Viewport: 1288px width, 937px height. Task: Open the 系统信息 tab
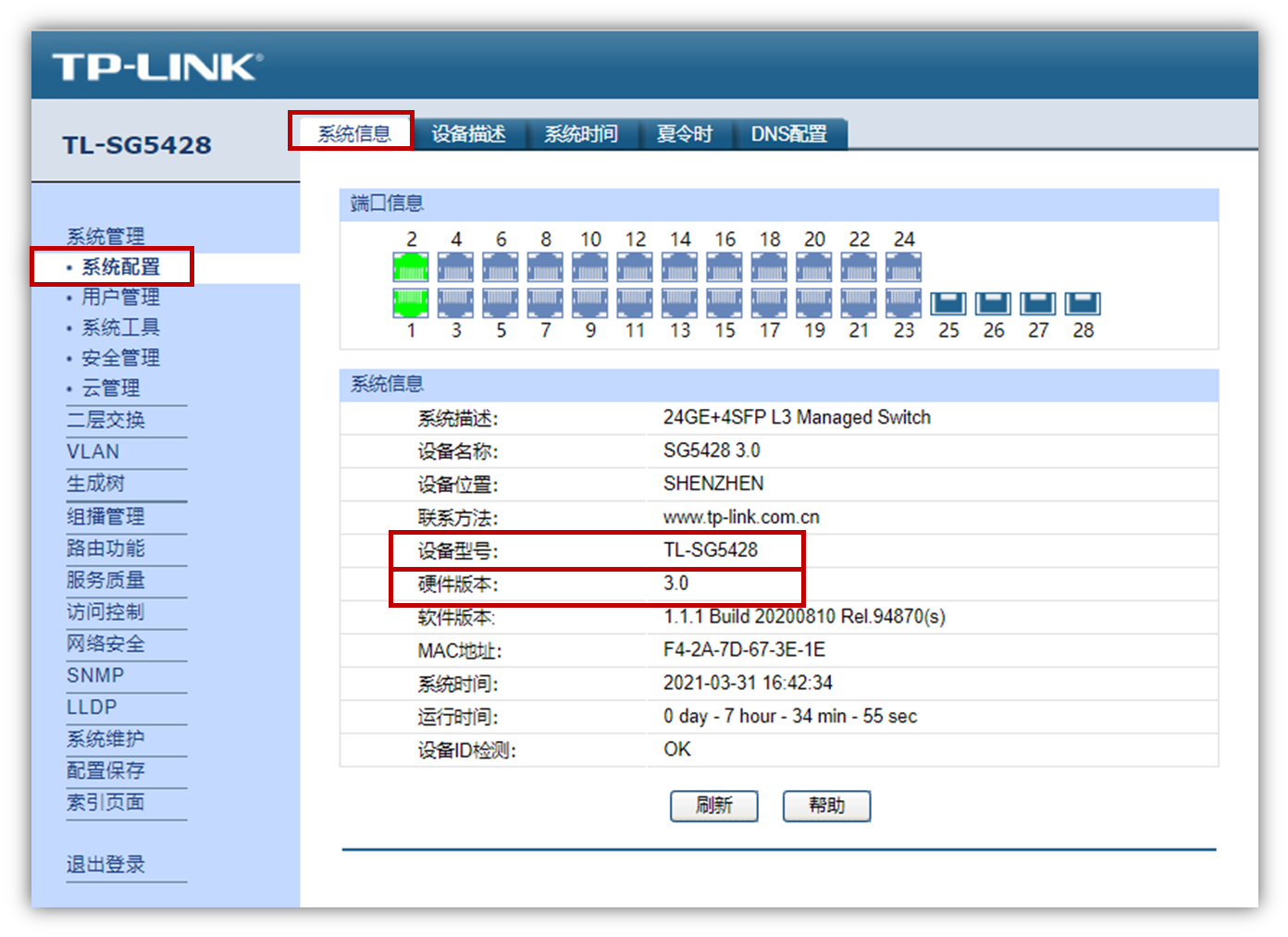[x=354, y=133]
